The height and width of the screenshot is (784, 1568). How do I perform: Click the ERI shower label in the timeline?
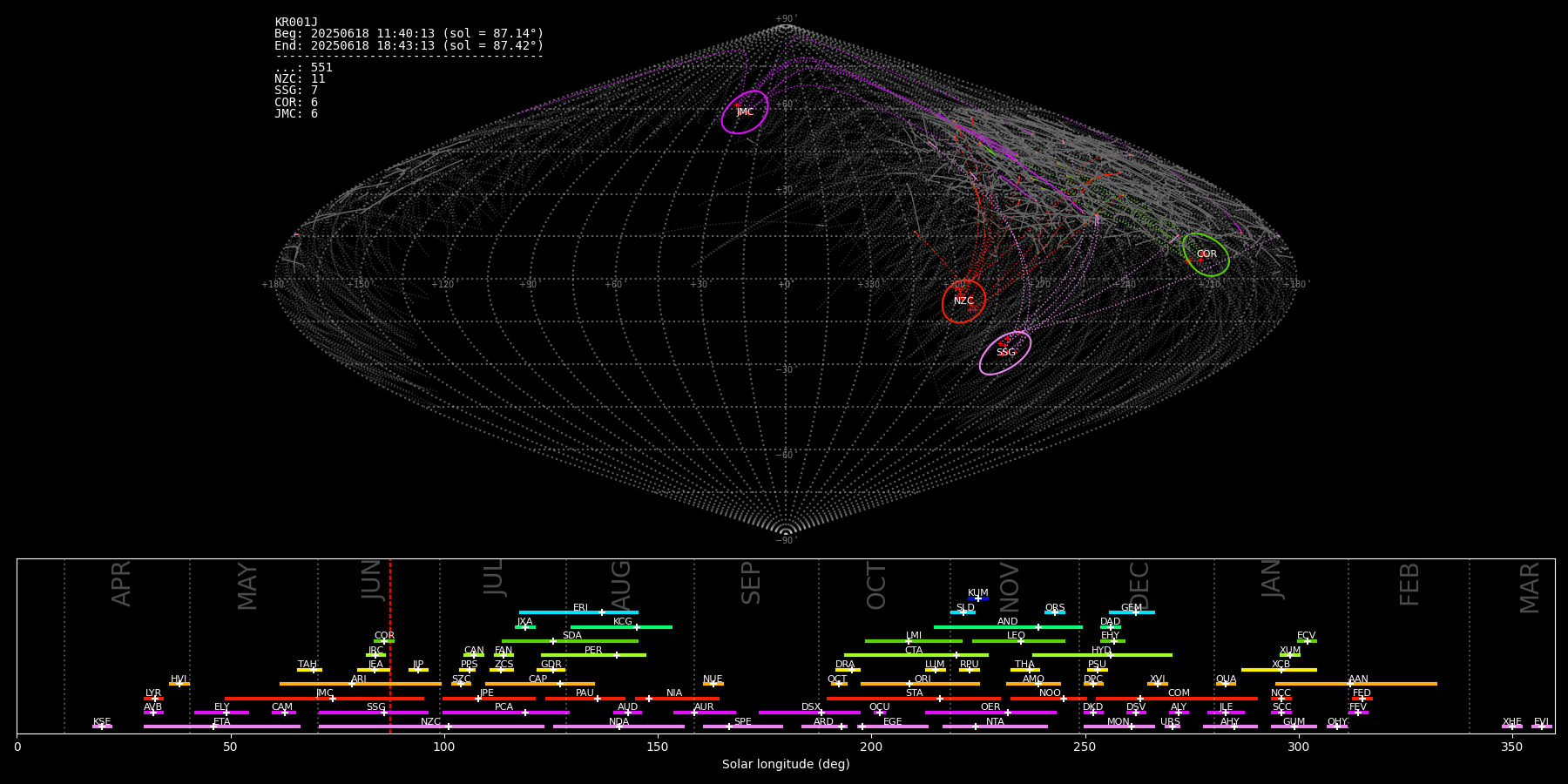click(580, 608)
